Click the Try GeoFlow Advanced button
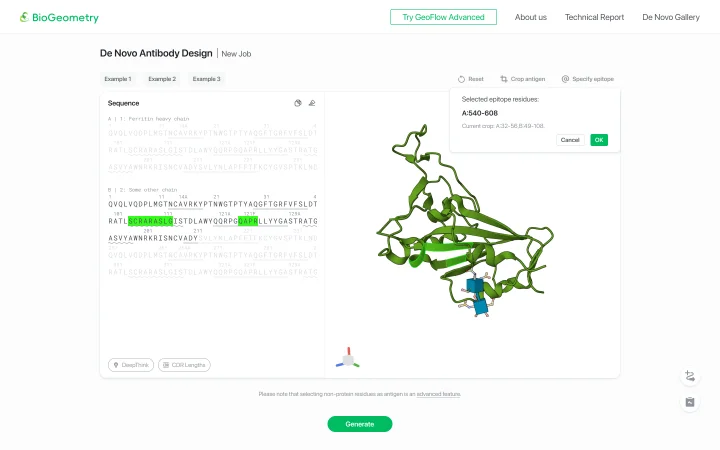 (443, 17)
